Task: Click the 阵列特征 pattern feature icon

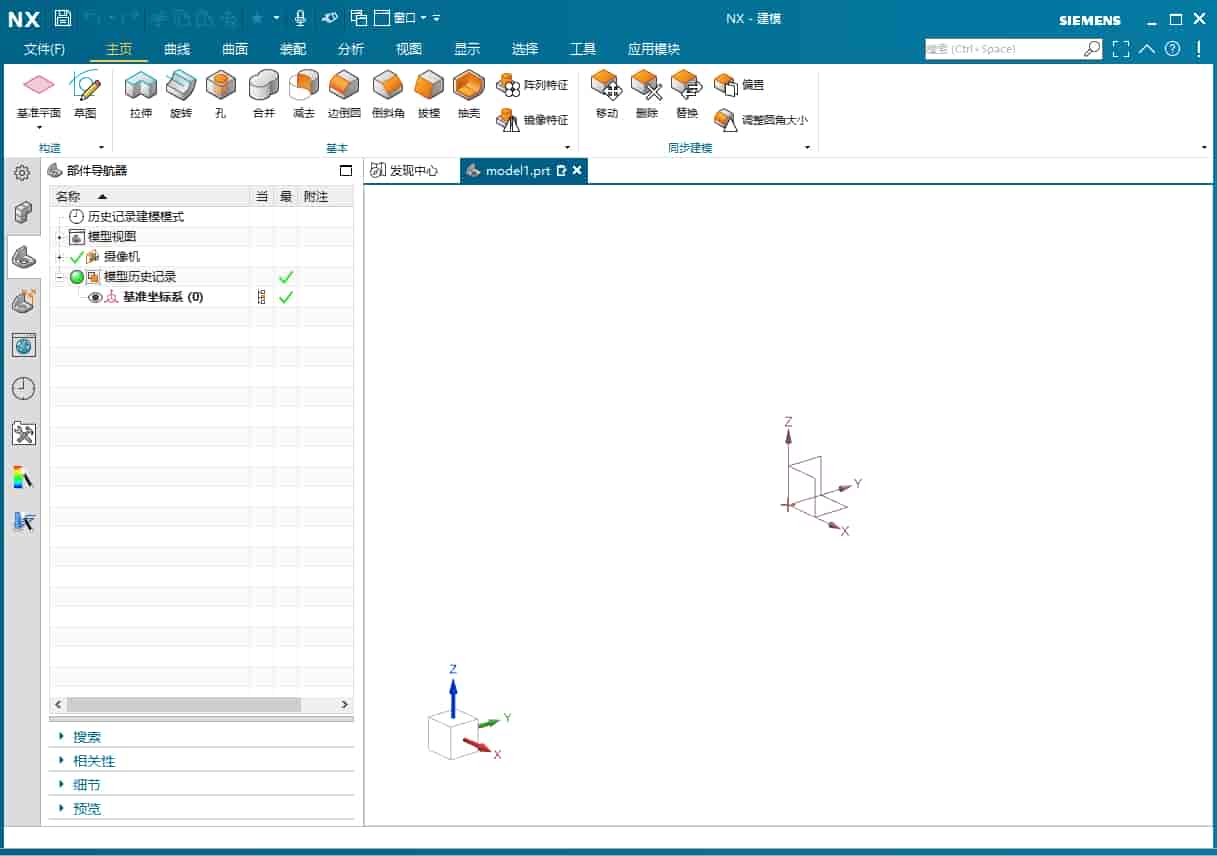Action: pos(508,85)
